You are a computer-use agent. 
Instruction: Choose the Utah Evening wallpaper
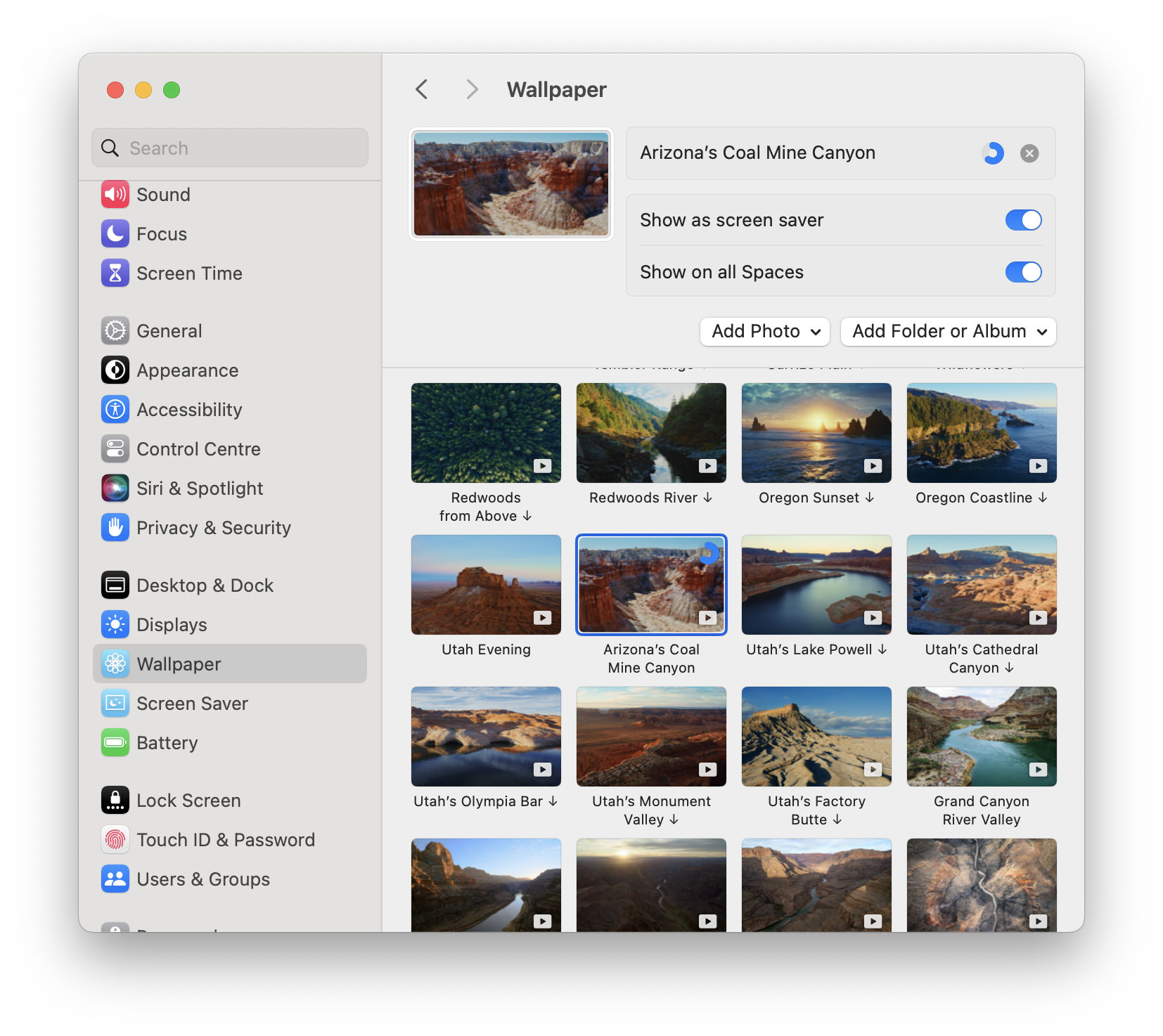486,585
